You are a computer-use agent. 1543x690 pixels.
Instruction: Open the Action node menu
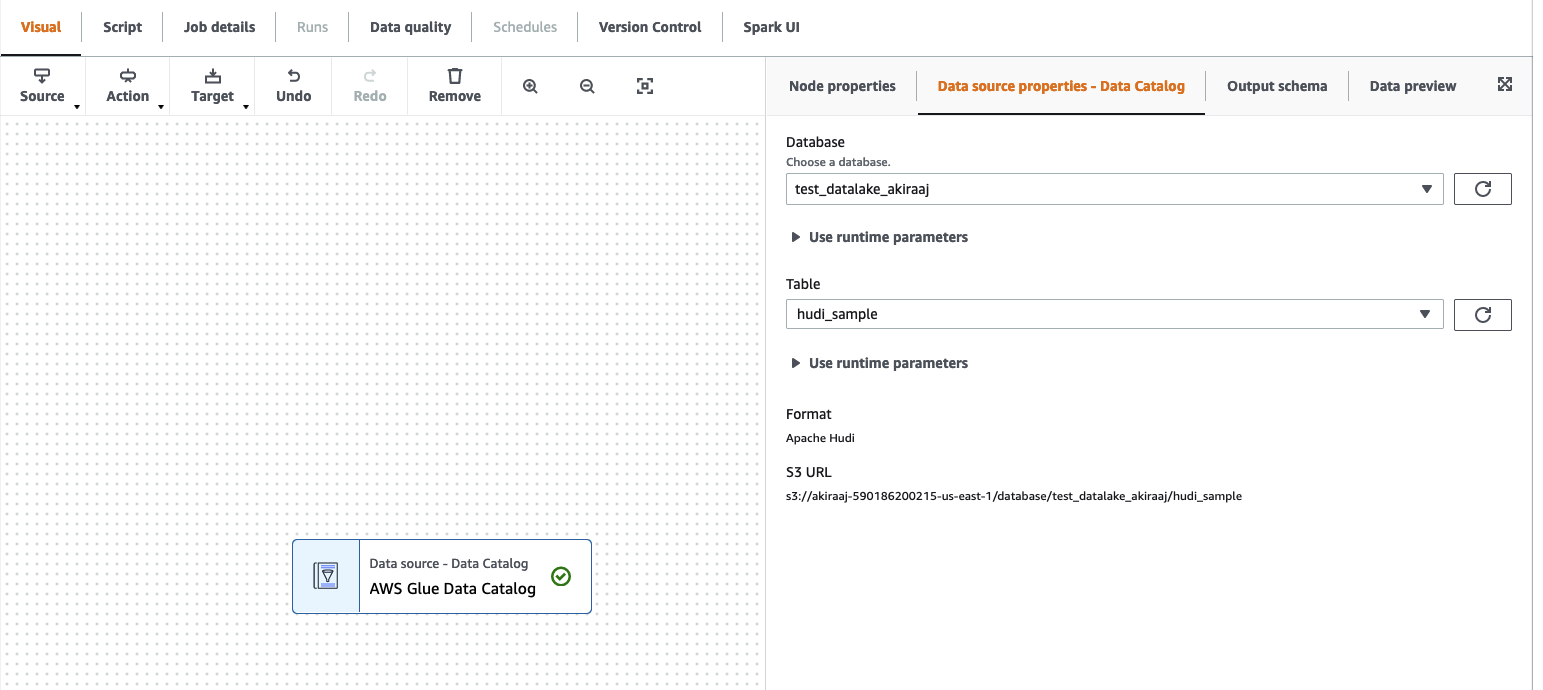pyautogui.click(x=128, y=85)
